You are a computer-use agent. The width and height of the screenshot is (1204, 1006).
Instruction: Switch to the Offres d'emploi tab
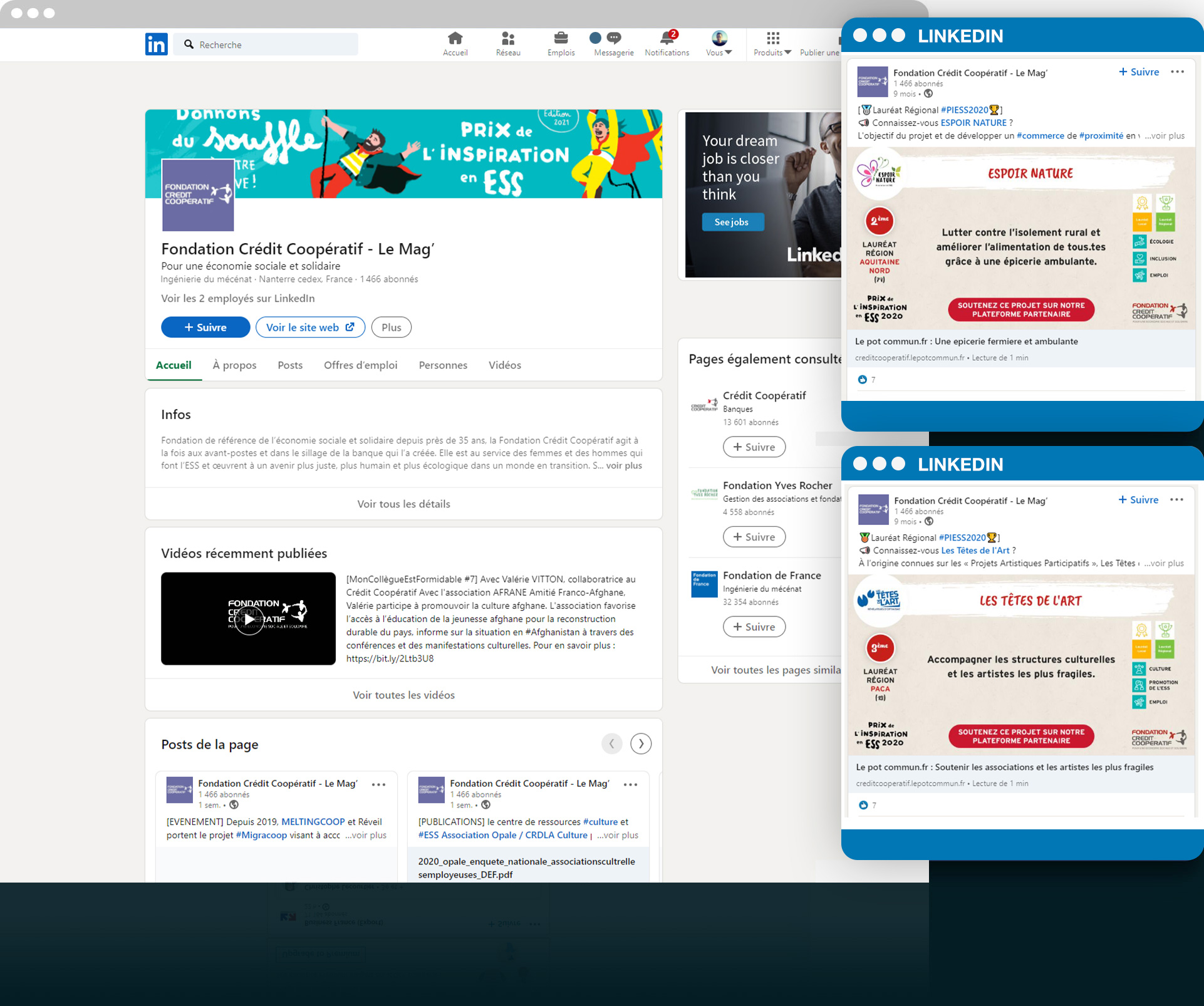[360, 365]
